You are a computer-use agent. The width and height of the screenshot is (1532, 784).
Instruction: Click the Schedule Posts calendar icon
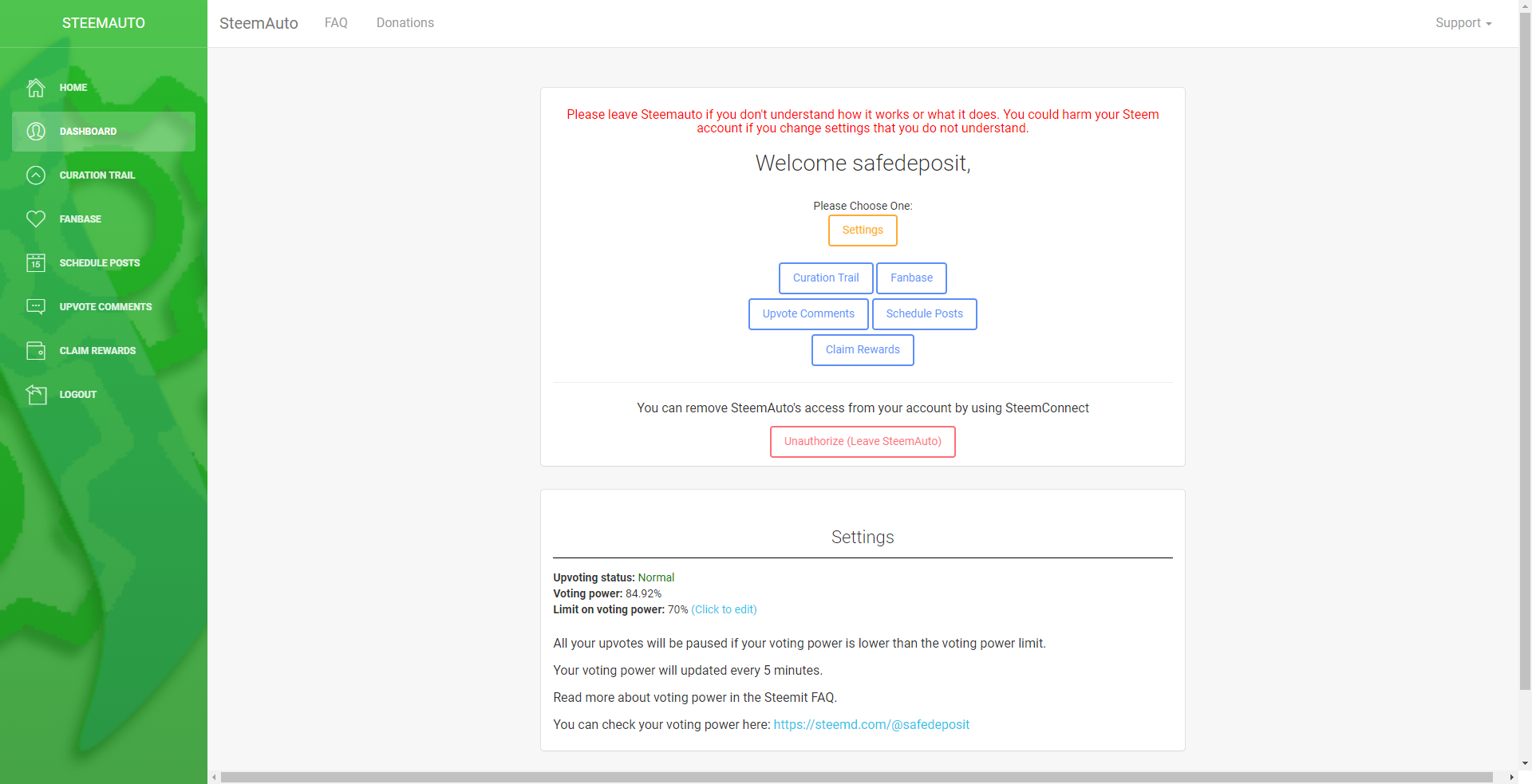36,263
